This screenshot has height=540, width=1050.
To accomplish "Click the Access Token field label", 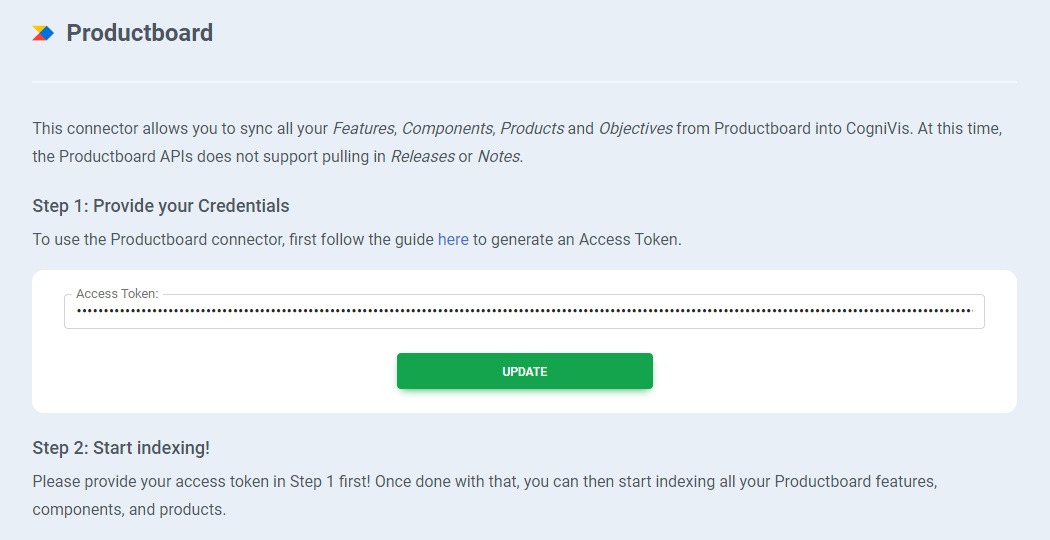I will tap(117, 294).
